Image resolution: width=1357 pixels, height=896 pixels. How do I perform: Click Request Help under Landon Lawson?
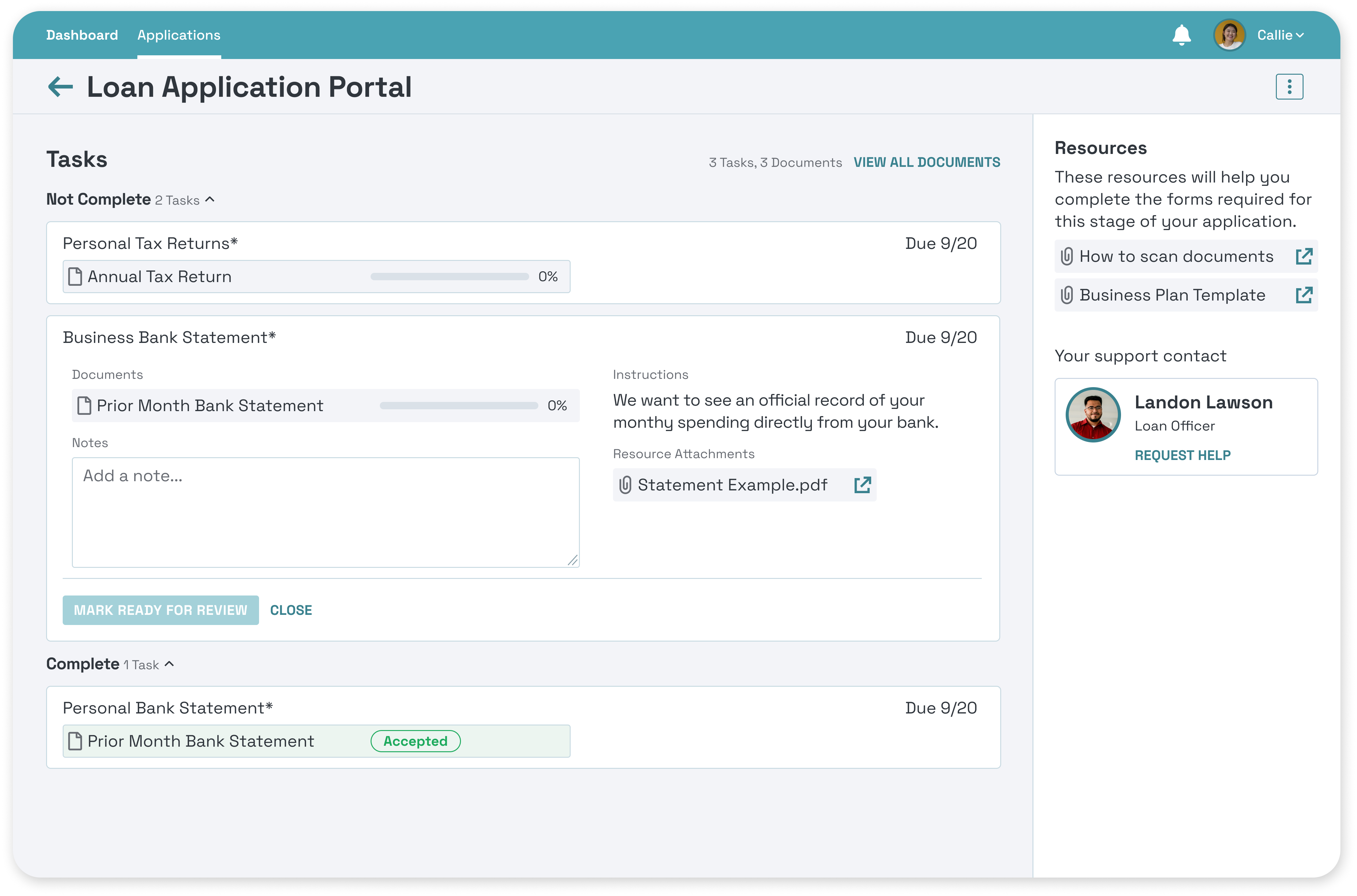point(1182,455)
